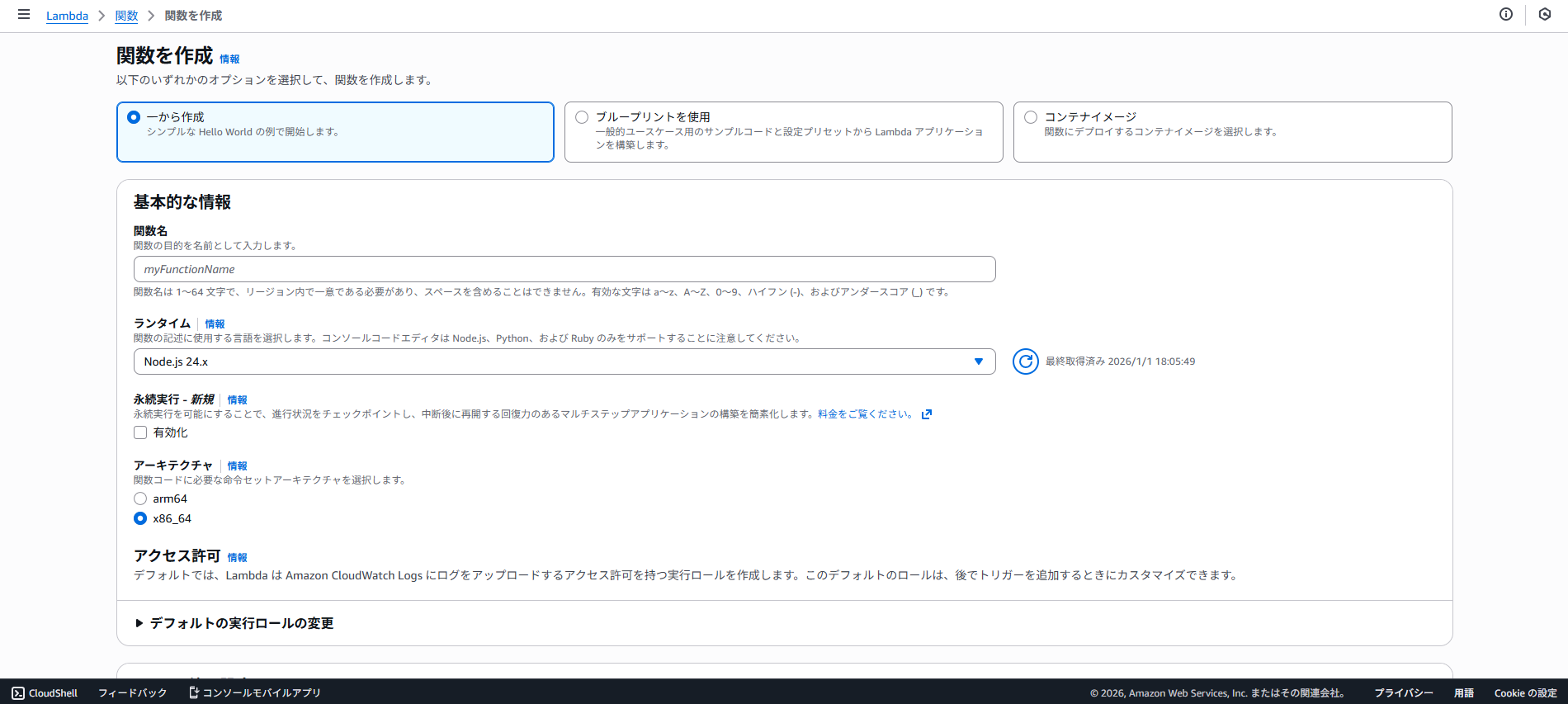Click the function name input field
This screenshot has height=704, width=1568.
click(564, 269)
